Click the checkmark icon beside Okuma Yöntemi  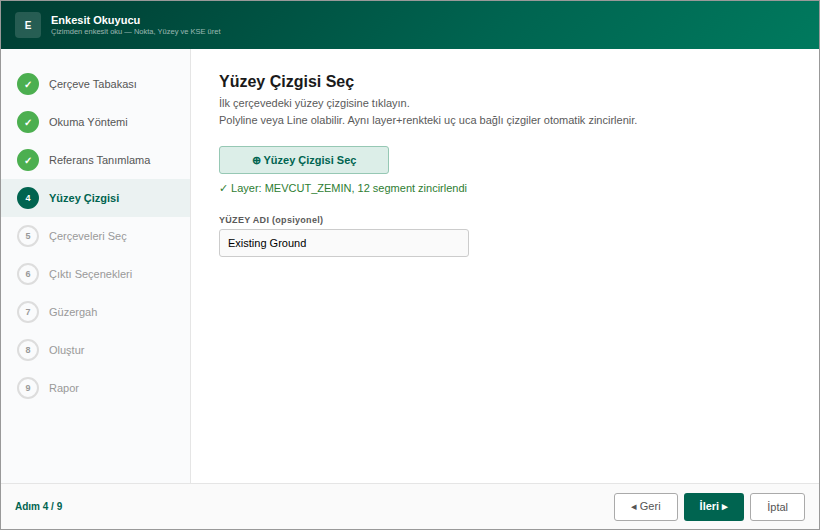point(28,122)
